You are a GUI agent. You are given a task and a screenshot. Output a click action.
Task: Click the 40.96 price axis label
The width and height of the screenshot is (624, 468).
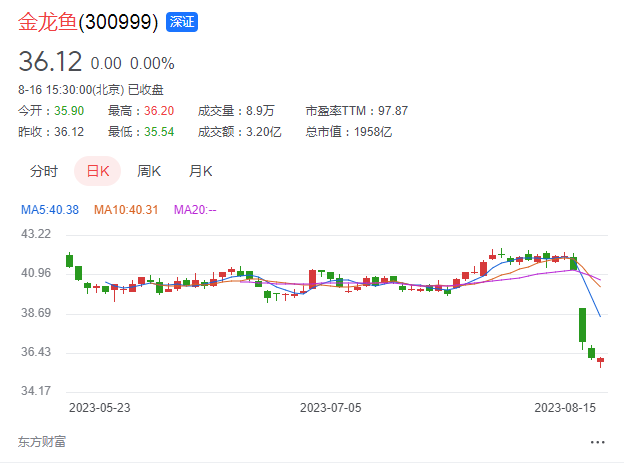tap(36, 273)
